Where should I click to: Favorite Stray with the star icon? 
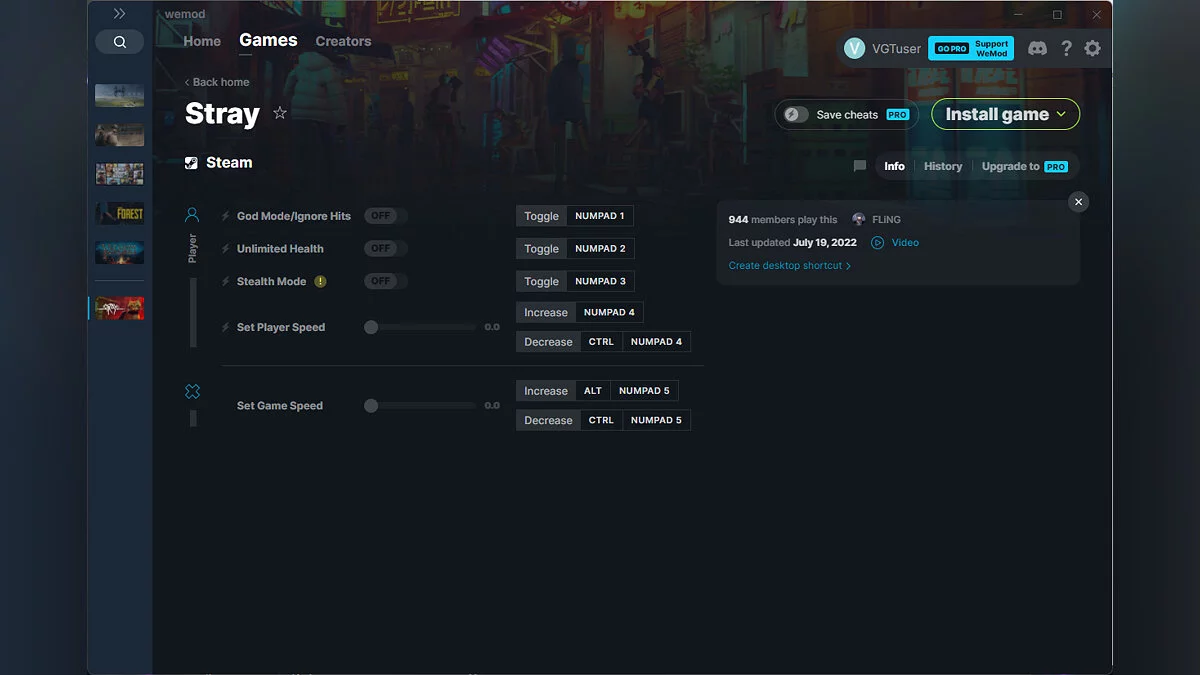click(x=280, y=113)
